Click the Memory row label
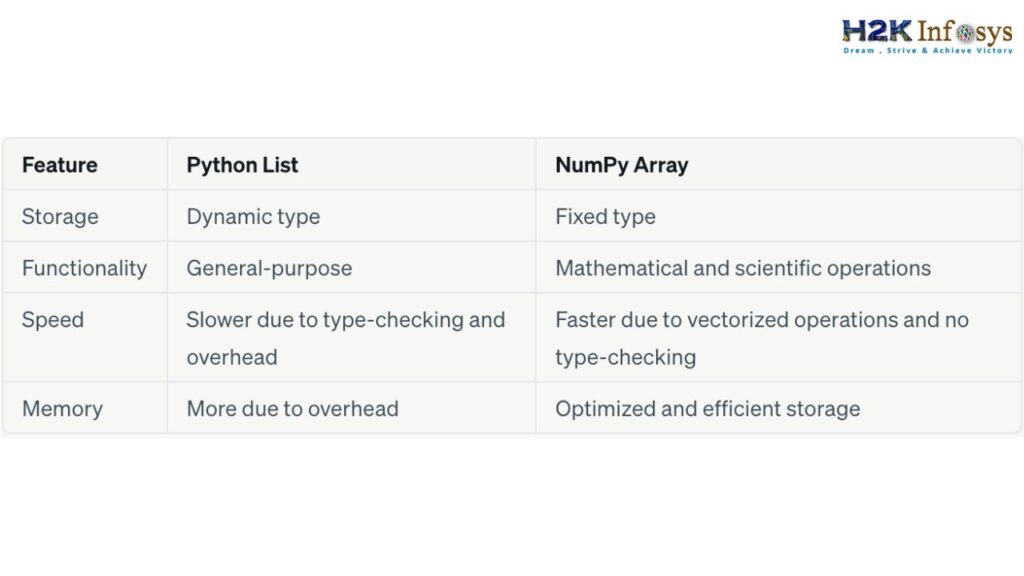 click(x=62, y=408)
